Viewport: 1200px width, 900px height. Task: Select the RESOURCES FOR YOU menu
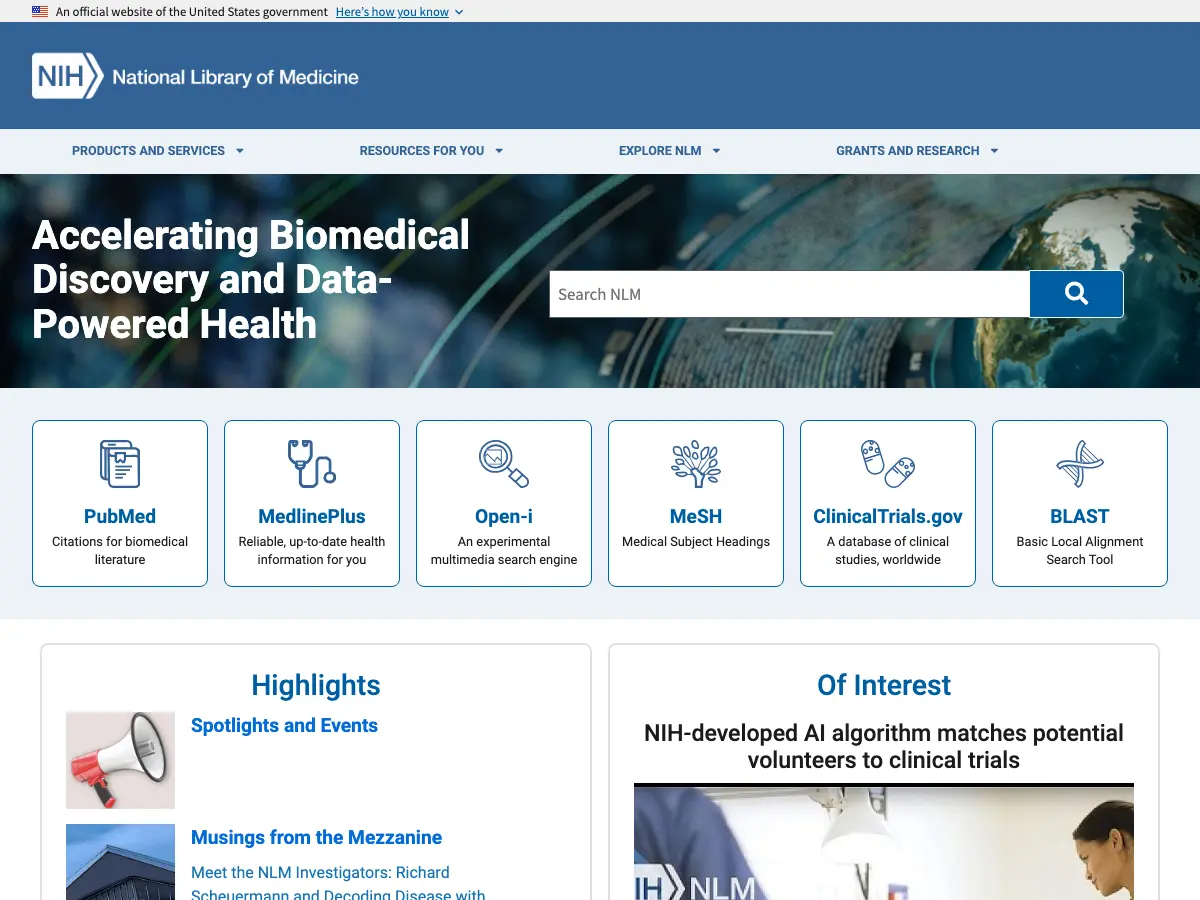click(x=422, y=151)
